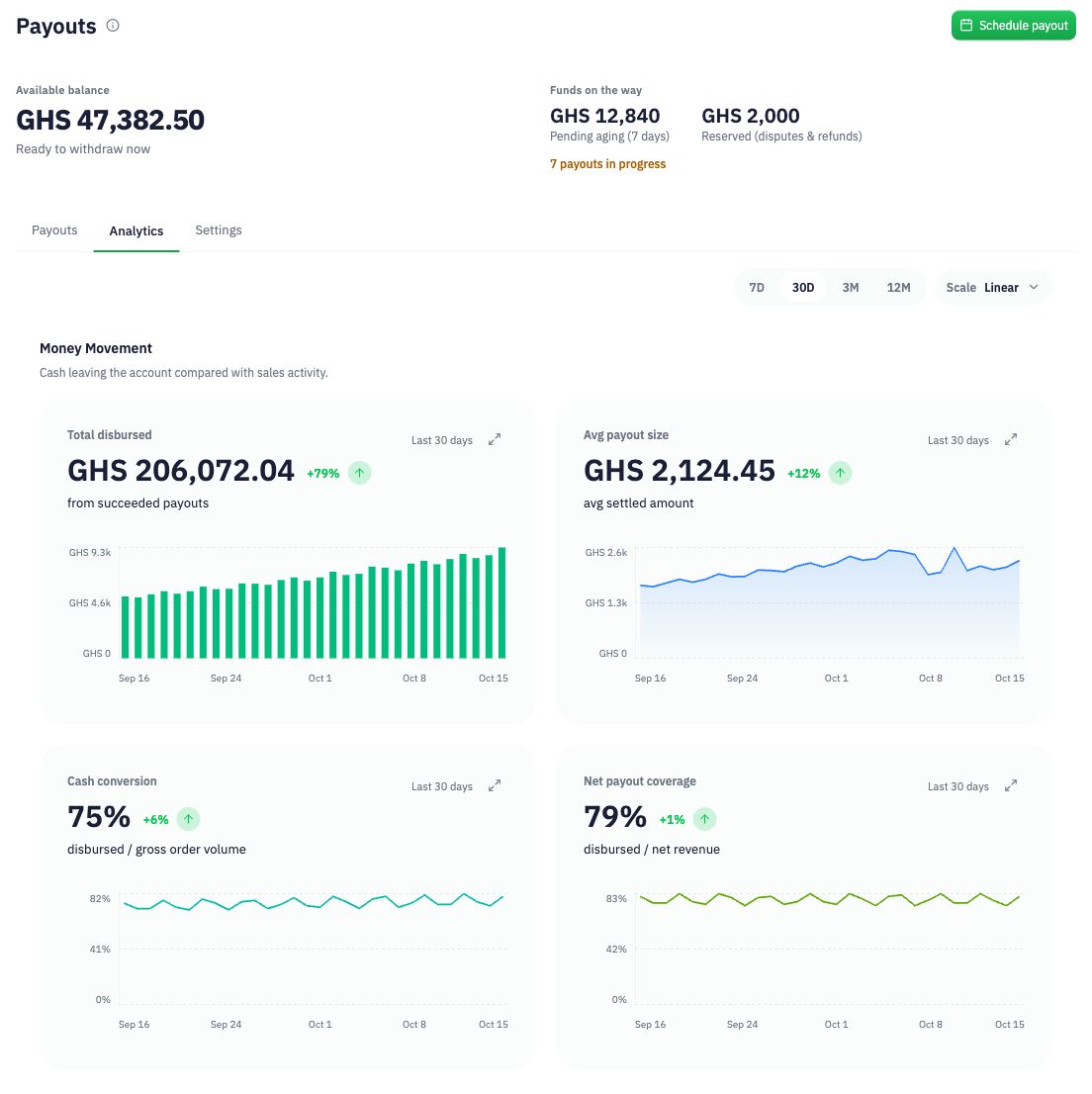The height and width of the screenshot is (1094, 1092).
Task: Click the +12% change badge
Action: tap(804, 473)
